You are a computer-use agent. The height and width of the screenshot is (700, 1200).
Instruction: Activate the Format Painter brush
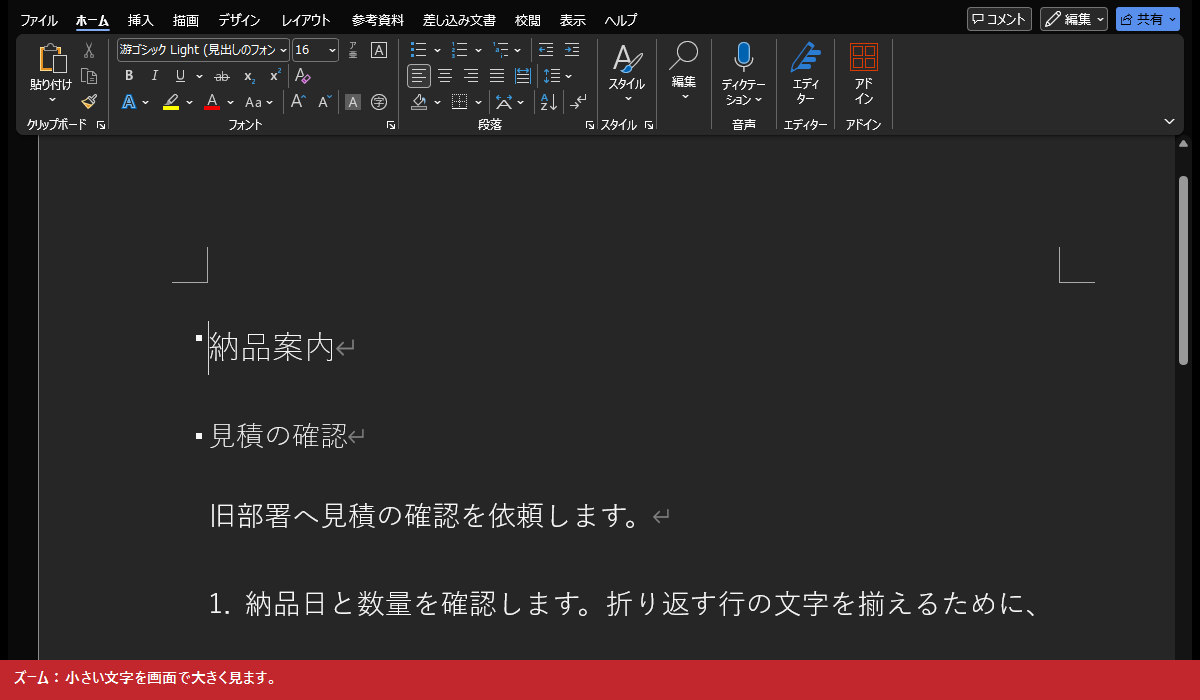(x=89, y=101)
